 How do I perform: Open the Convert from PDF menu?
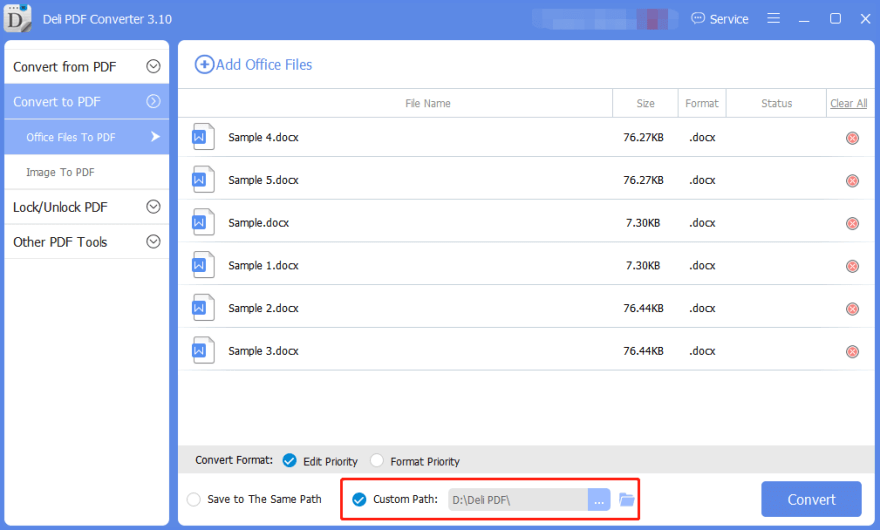pyautogui.click(x=86, y=66)
